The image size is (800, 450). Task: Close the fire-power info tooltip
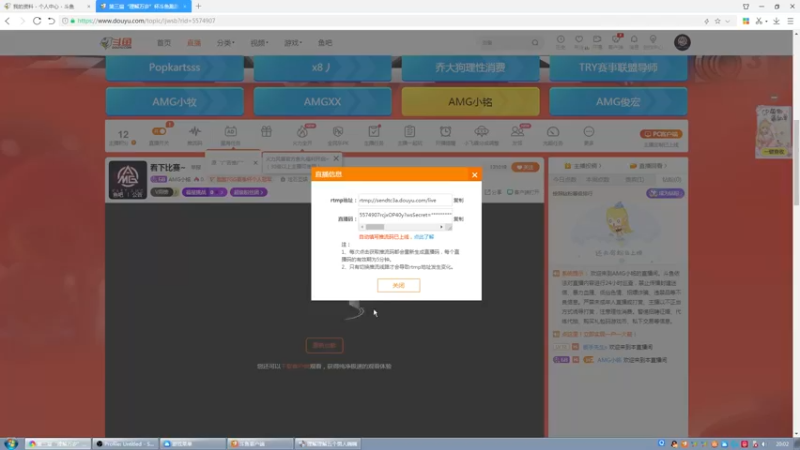point(336,159)
